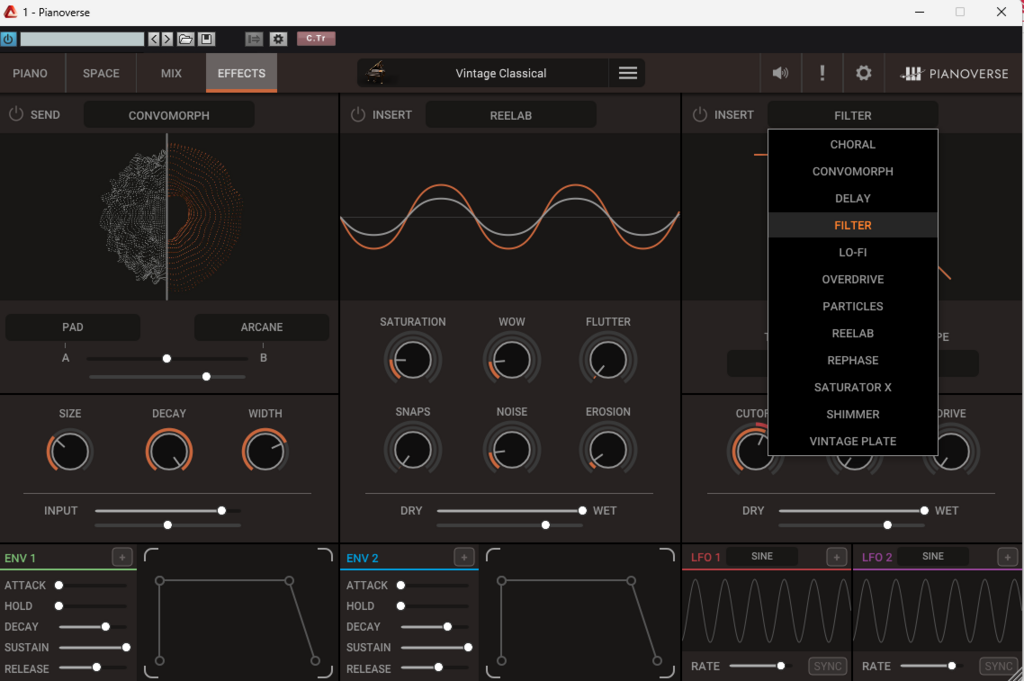This screenshot has height=681, width=1024.
Task: Open the ARCANE impulse selector
Action: click(x=262, y=327)
